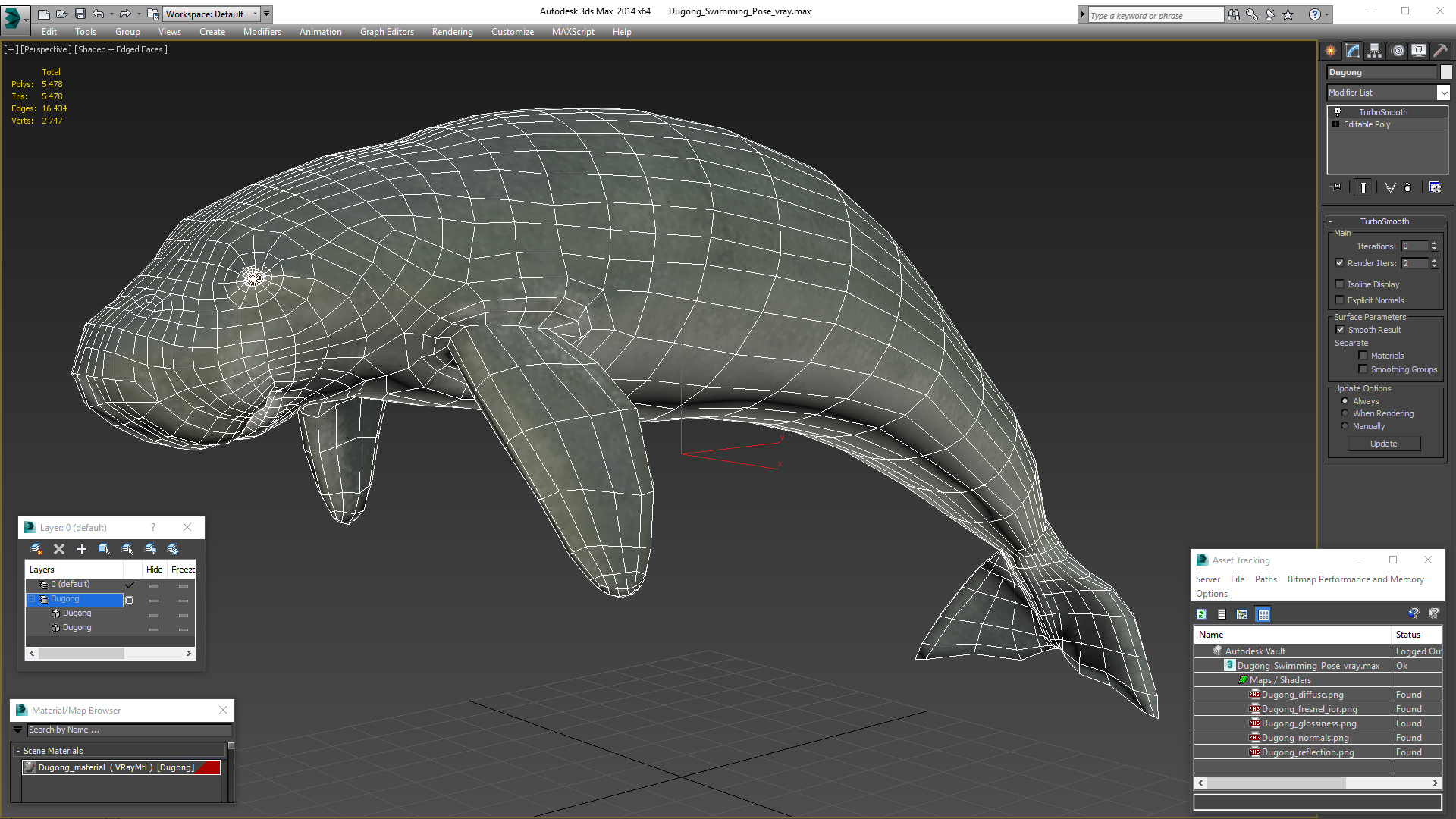Viewport: 1456px width, 819px height.
Task: Enable Explicit Normals checkbox
Action: (1339, 300)
